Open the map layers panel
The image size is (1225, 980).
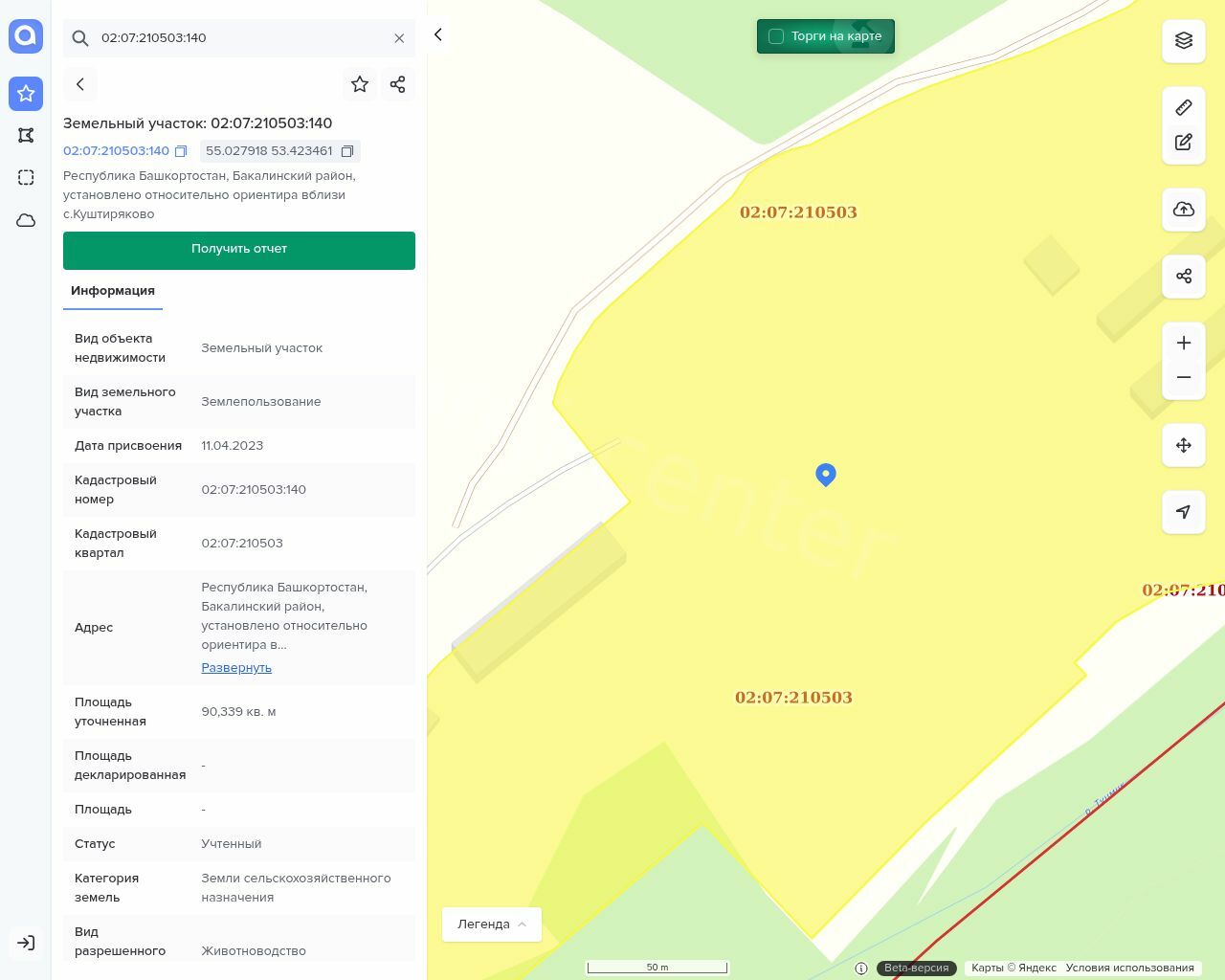1184,40
